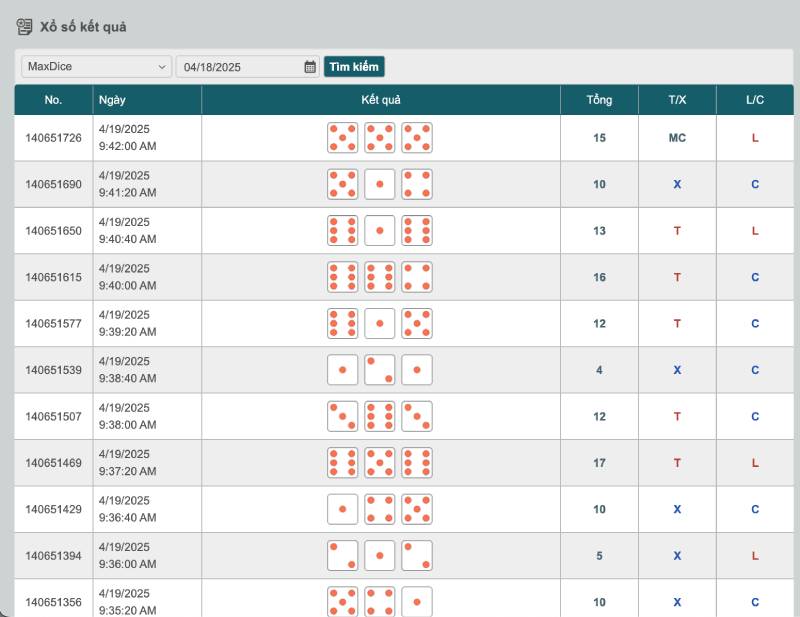Click the T/X column header
Viewport: 800px width, 617px height.
[x=677, y=100]
